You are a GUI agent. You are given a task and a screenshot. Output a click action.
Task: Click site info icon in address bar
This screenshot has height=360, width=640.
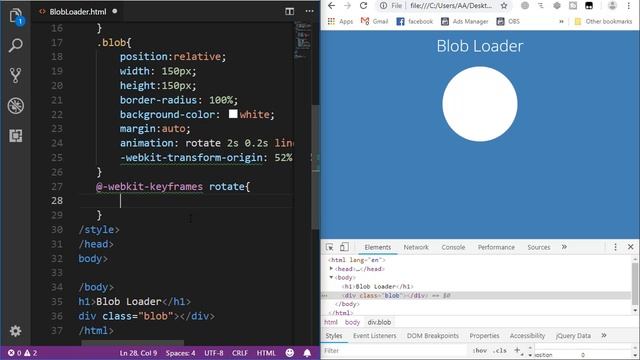coord(383,6)
